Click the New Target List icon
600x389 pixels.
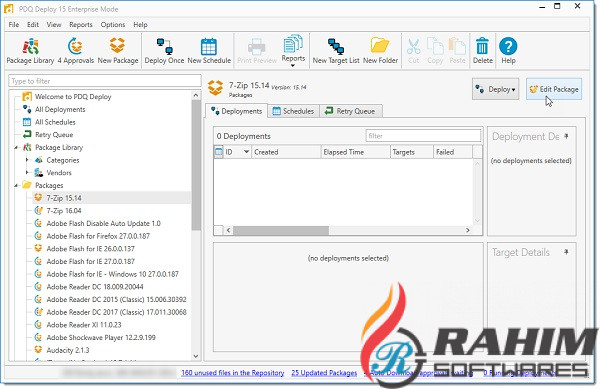tap(336, 51)
